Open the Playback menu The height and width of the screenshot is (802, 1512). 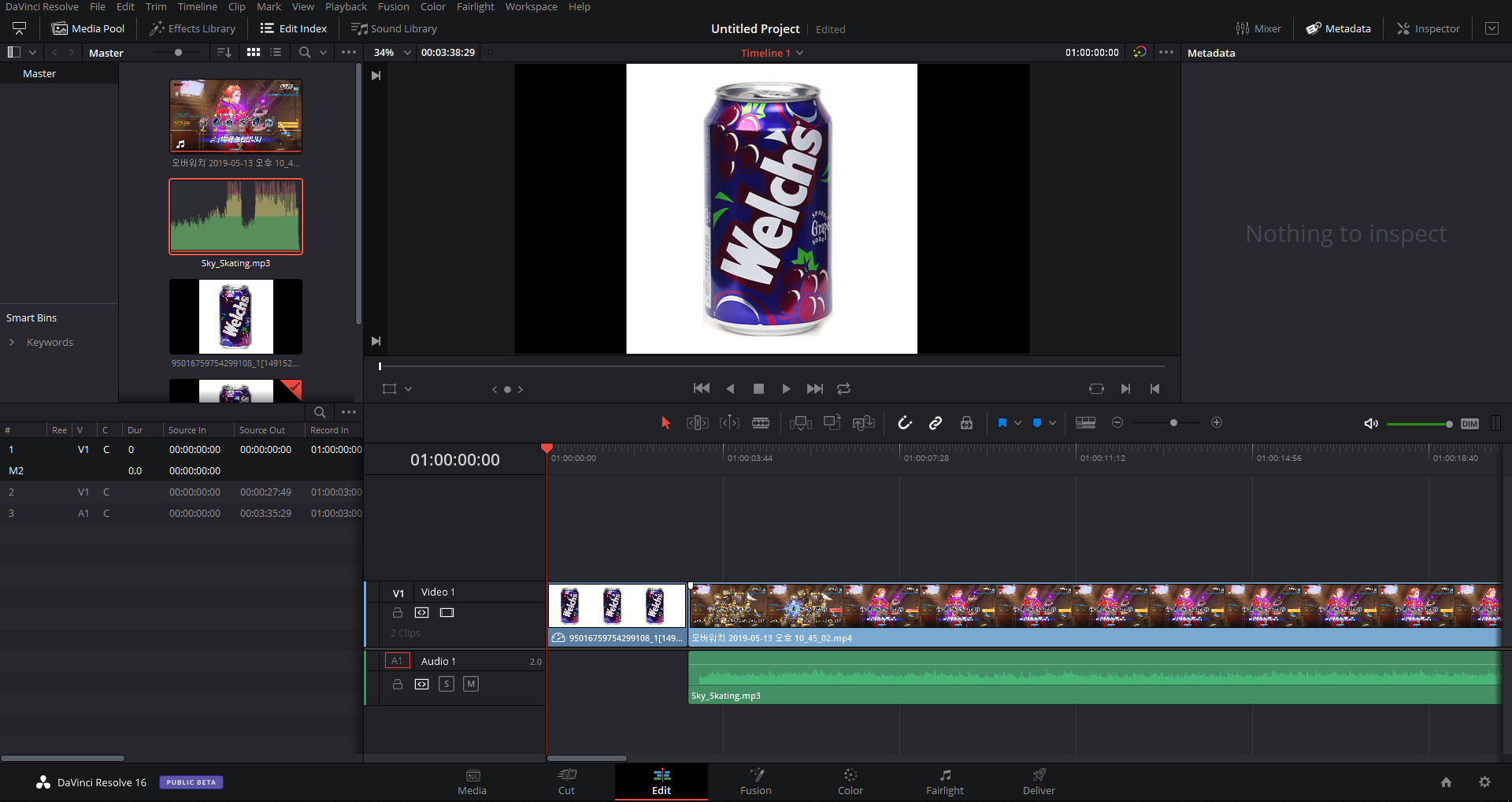[x=346, y=6]
